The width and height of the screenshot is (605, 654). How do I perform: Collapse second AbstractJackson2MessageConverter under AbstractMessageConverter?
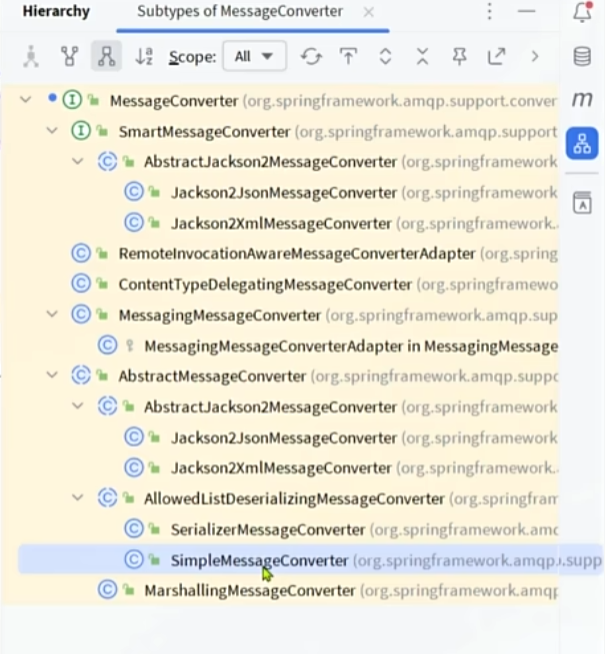point(78,405)
